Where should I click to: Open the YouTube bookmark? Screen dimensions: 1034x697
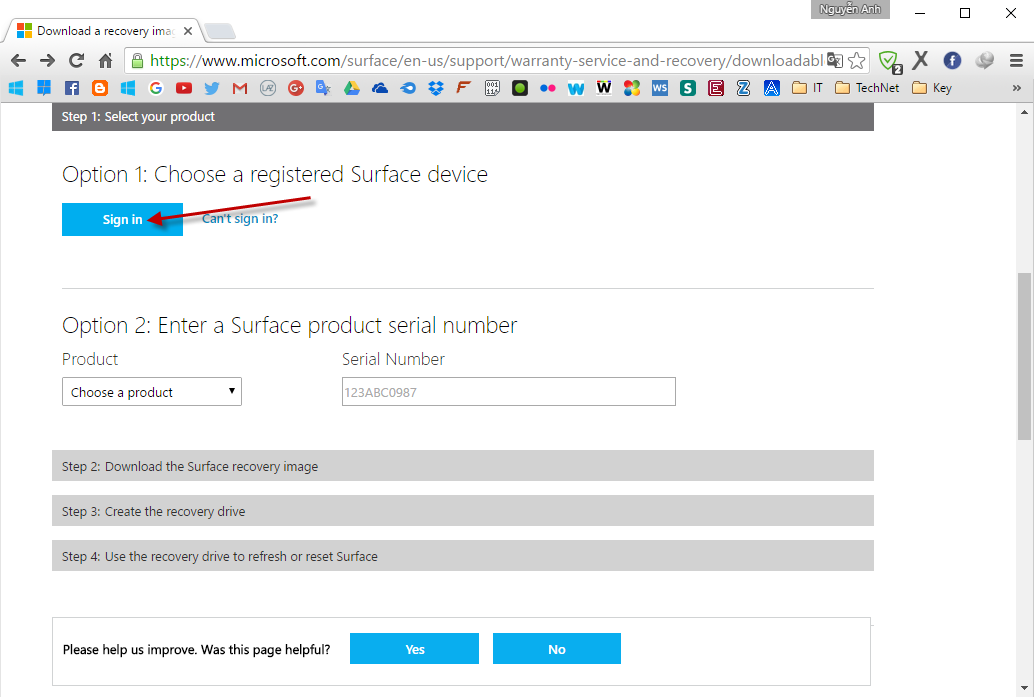(184, 88)
